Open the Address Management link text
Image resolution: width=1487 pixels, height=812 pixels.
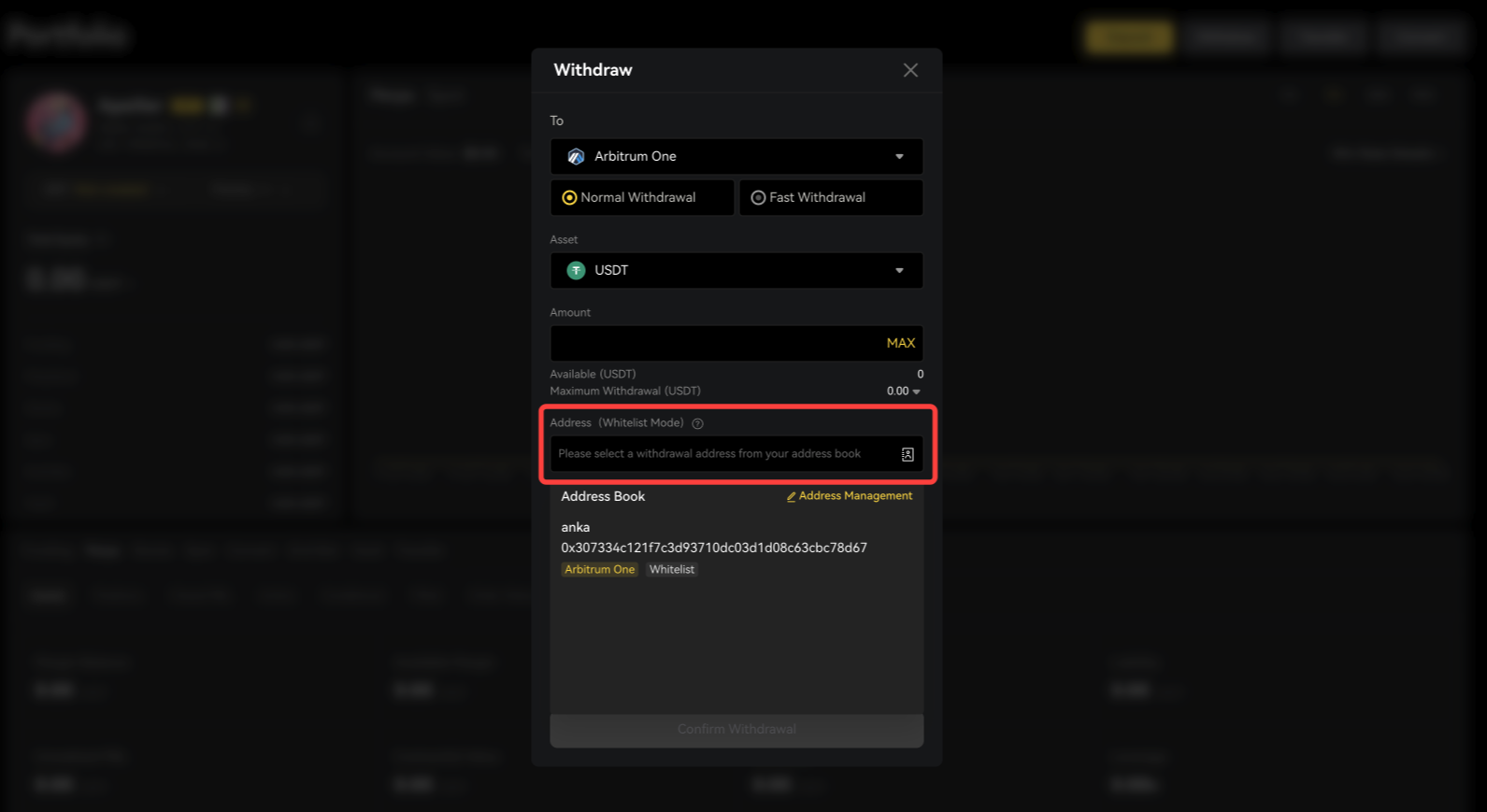pos(855,496)
